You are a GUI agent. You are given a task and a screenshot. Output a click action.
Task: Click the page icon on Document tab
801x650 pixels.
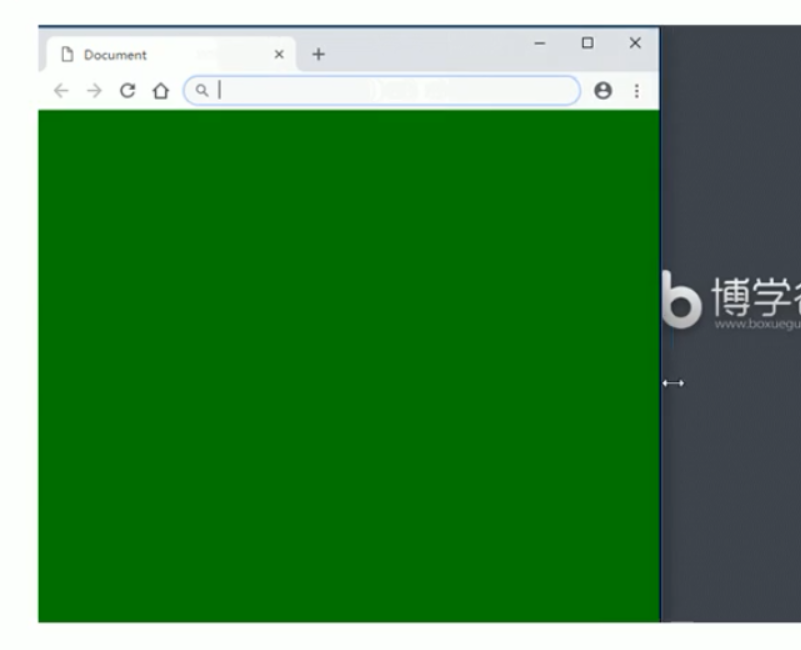click(x=67, y=54)
